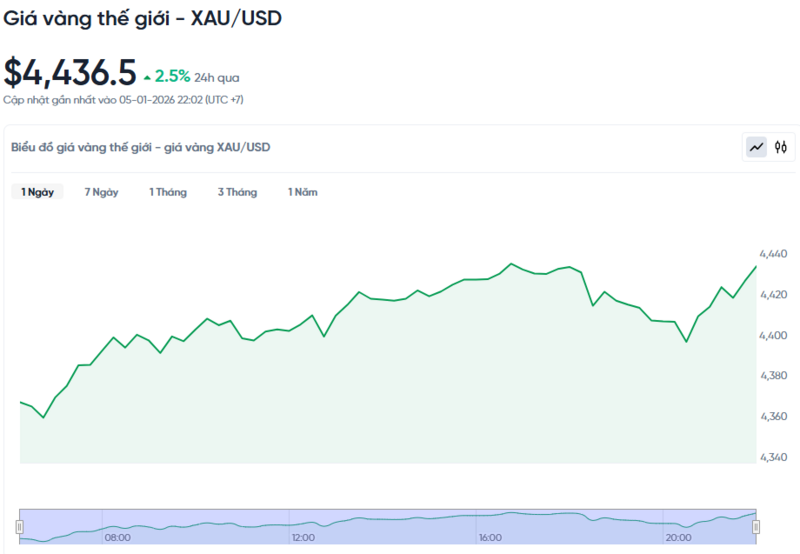This screenshot has height=554, width=800.
Task: Switch to the candlestick chart view
Action: click(x=781, y=147)
